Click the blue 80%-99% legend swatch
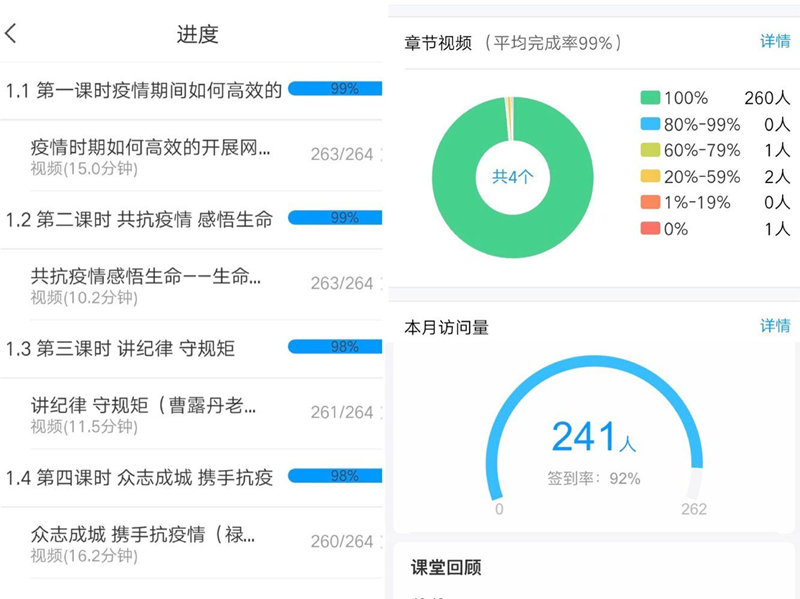This screenshot has width=800, height=599. pyautogui.click(x=651, y=124)
